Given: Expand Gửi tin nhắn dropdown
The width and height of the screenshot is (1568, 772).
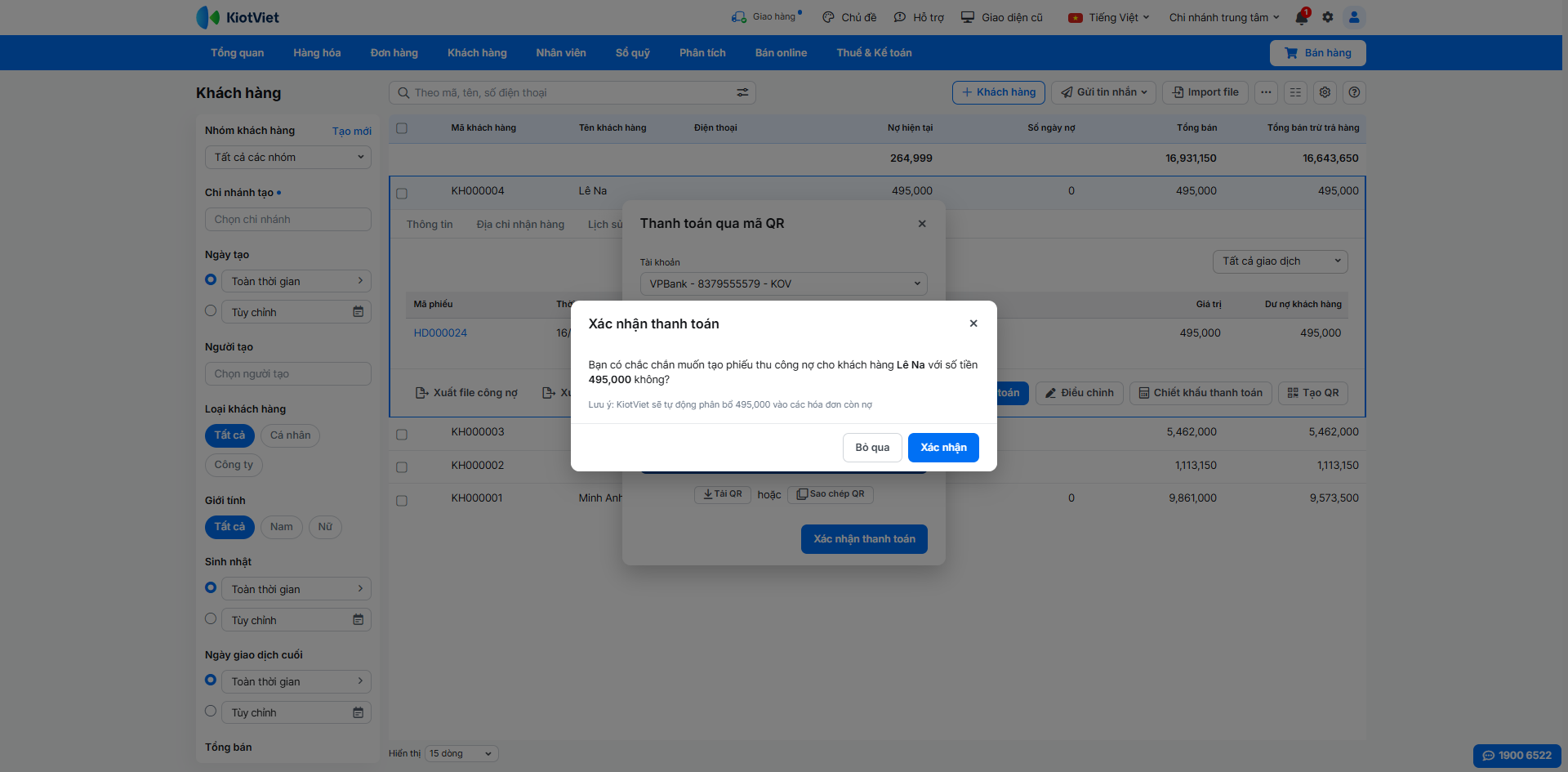Looking at the screenshot, I should (x=1102, y=92).
